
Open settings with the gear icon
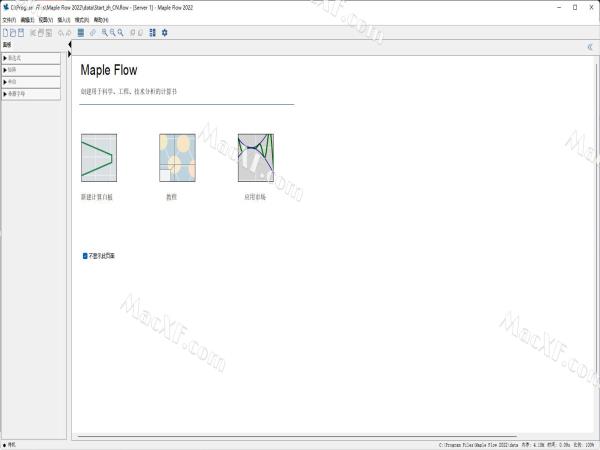165,33
